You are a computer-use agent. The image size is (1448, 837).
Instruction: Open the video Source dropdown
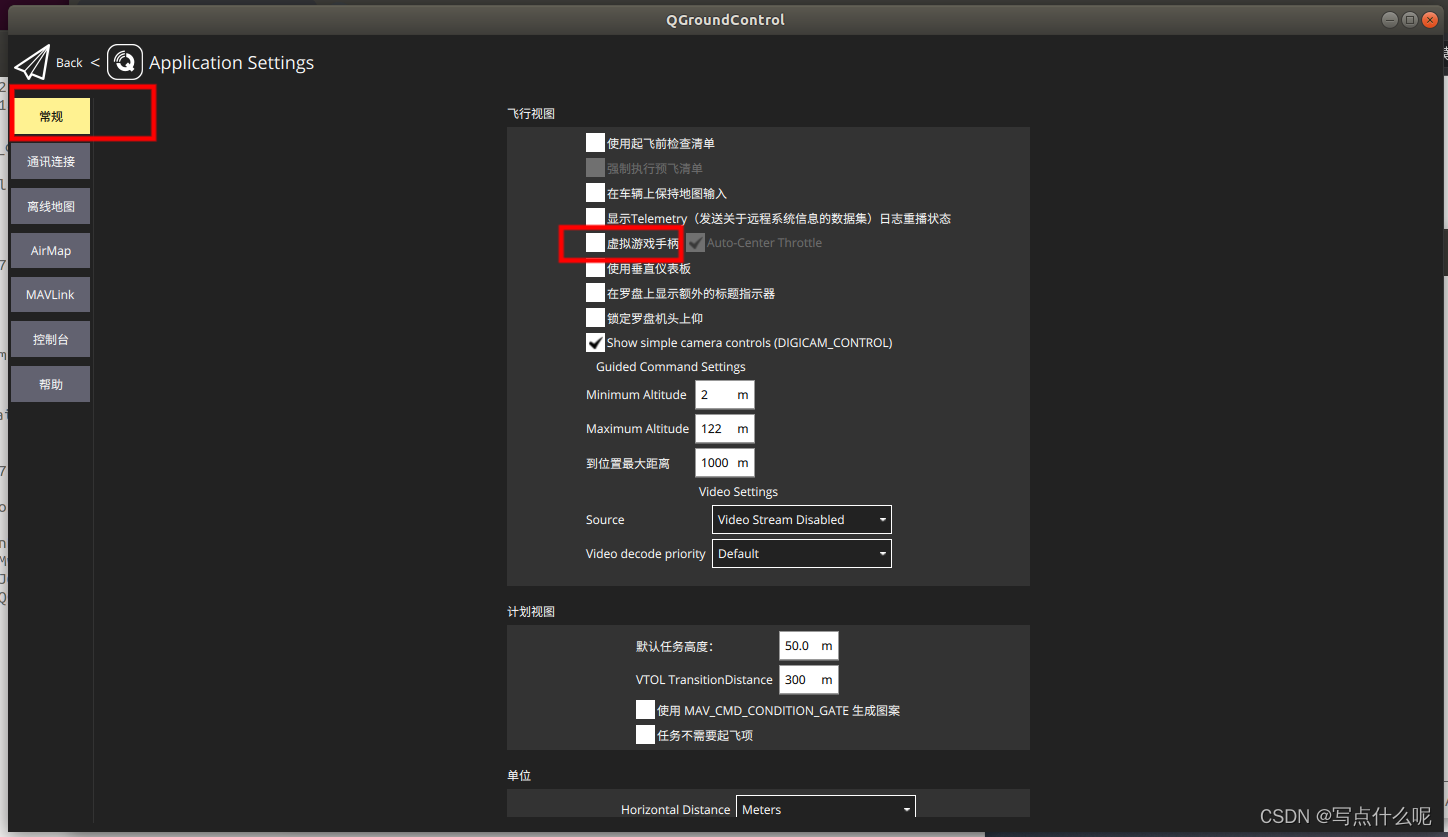(x=801, y=520)
